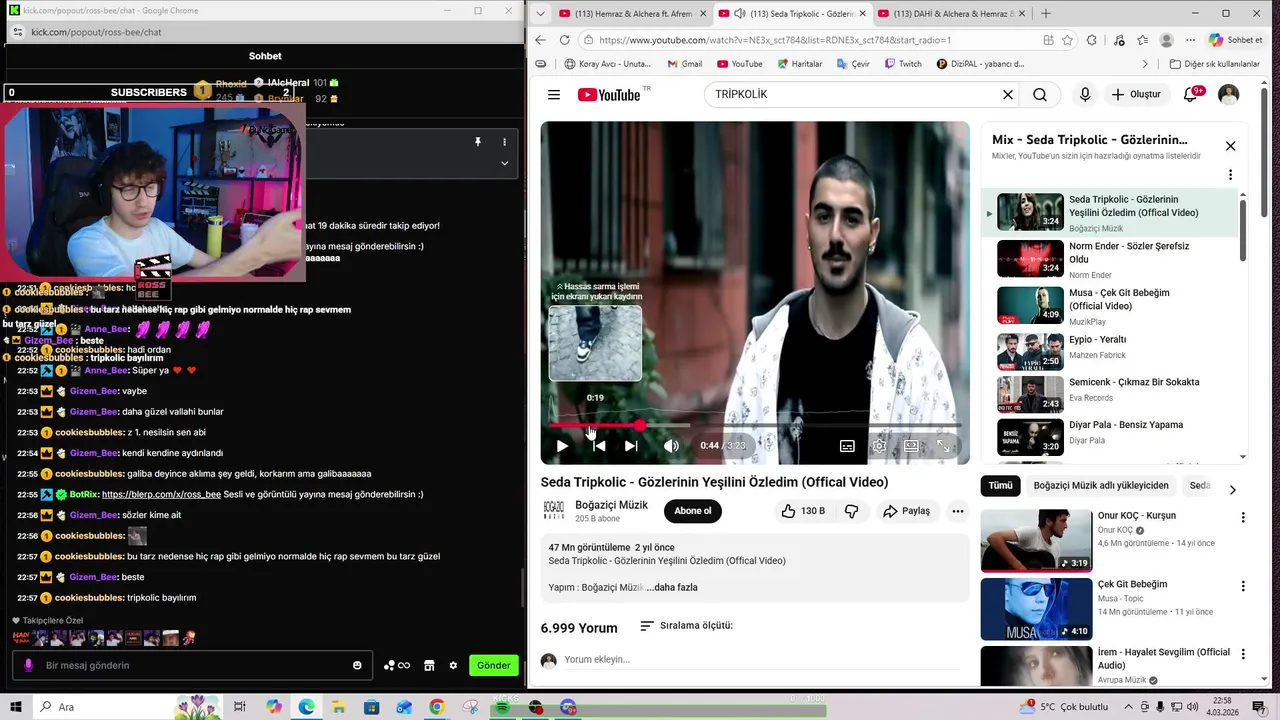Go to YouTube home via logo
The width and height of the screenshot is (1280, 720).
click(609, 95)
